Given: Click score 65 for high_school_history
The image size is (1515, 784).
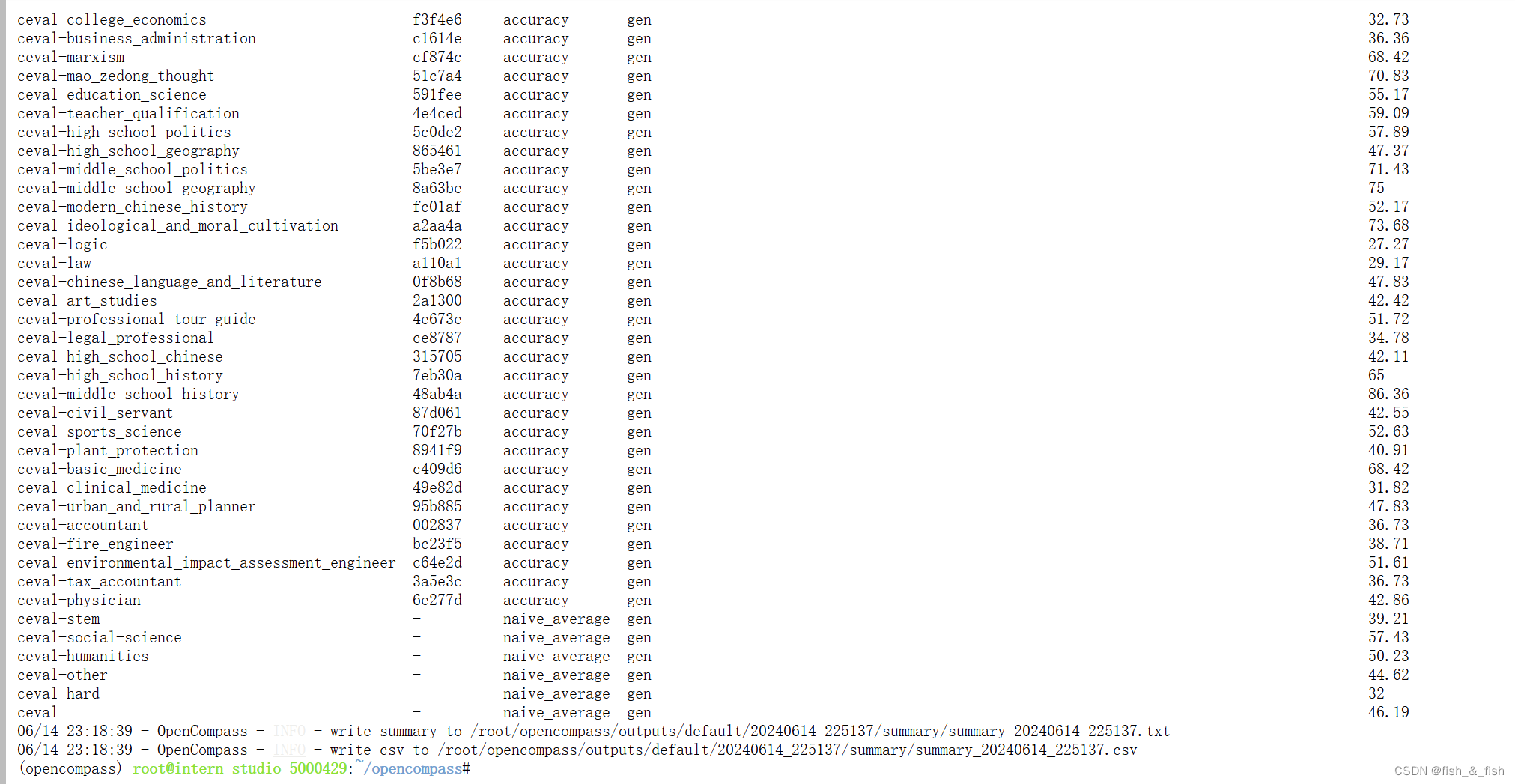Looking at the screenshot, I should (1376, 376).
